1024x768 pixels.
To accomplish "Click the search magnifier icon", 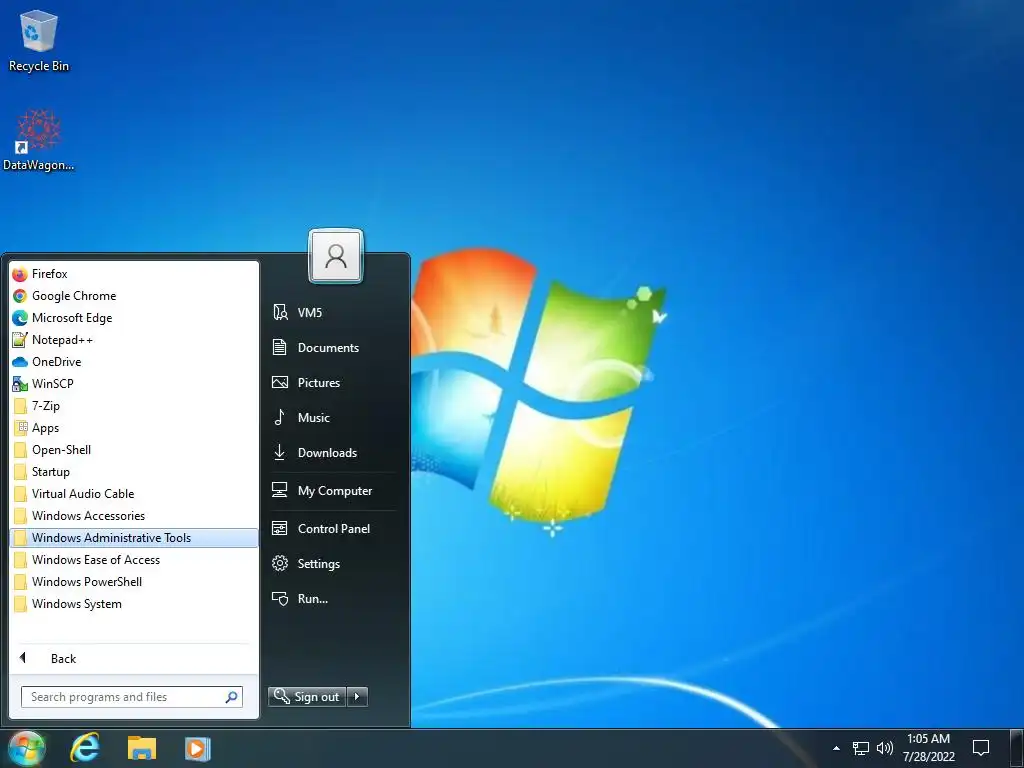I will 231,697.
